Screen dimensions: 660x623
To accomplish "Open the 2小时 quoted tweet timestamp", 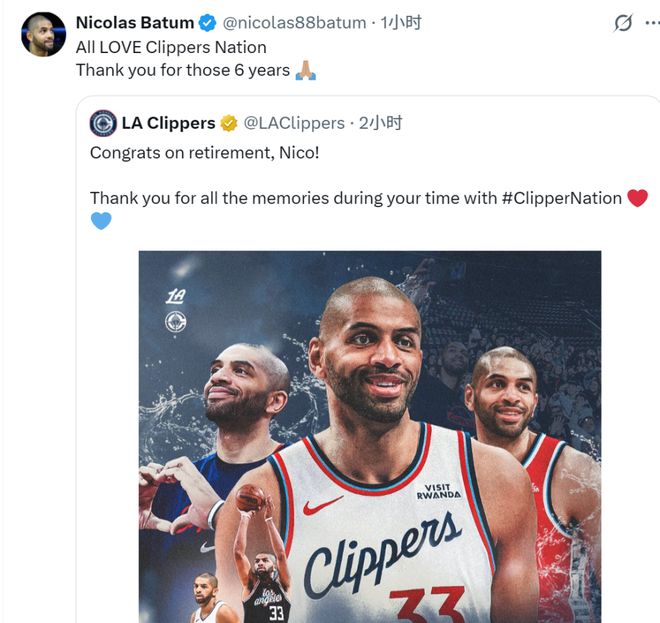I will click(x=381, y=123).
